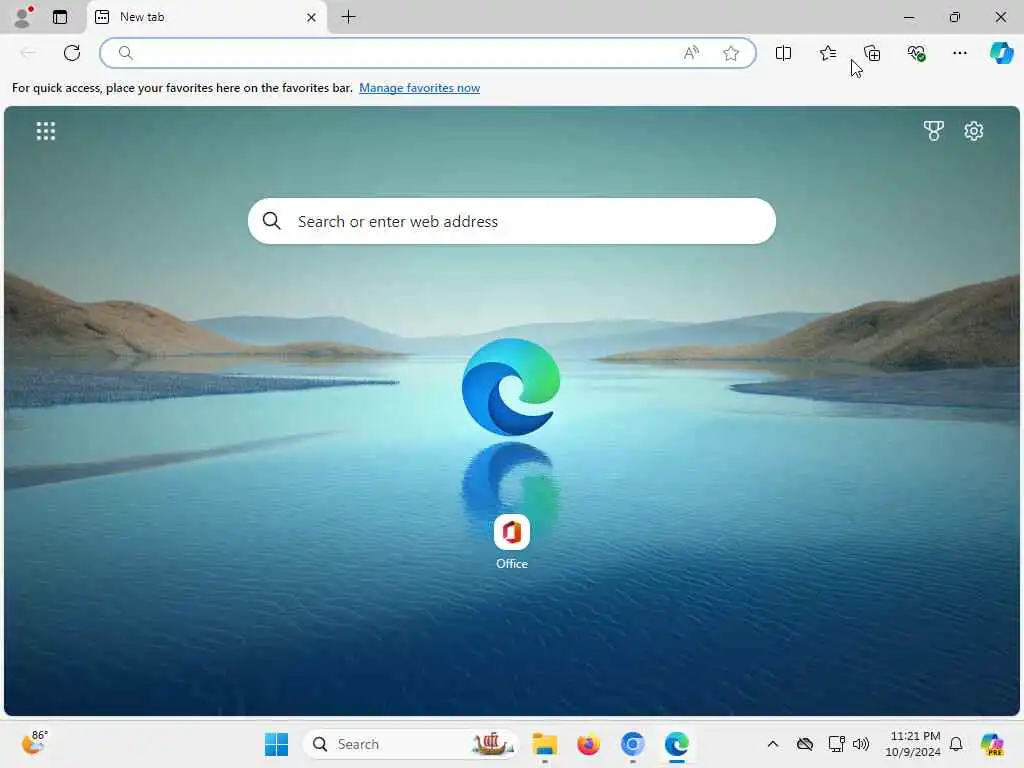Click the Manage favorites now link

pyautogui.click(x=419, y=88)
